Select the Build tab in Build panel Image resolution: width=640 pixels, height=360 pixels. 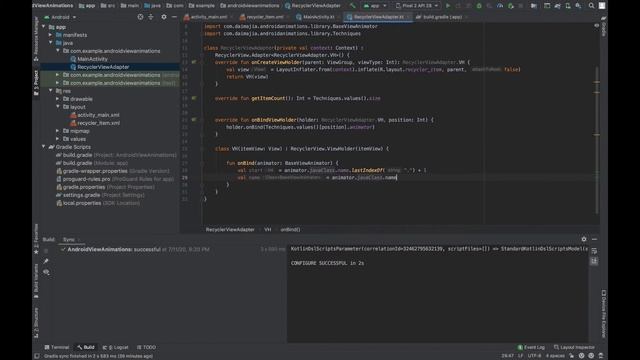[x=49, y=240]
